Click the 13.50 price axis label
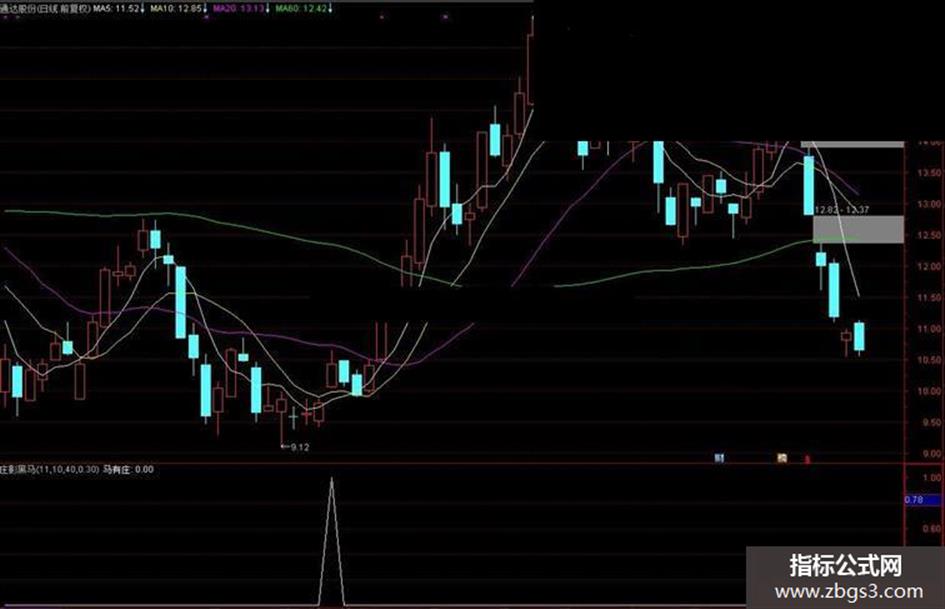Screen dimensions: 945x609 pos(928,173)
